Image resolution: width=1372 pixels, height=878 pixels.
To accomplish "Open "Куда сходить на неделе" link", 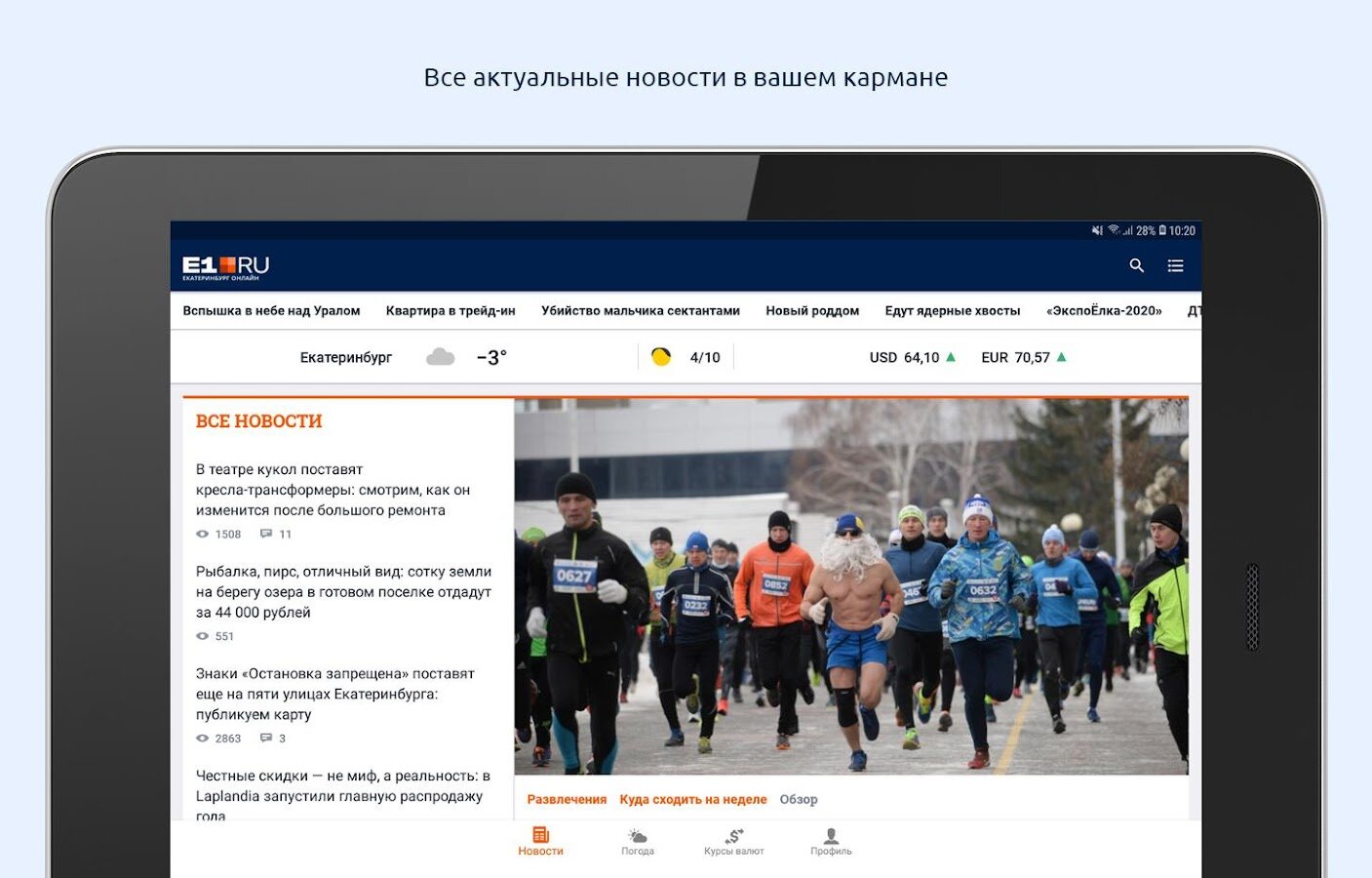I will [693, 799].
